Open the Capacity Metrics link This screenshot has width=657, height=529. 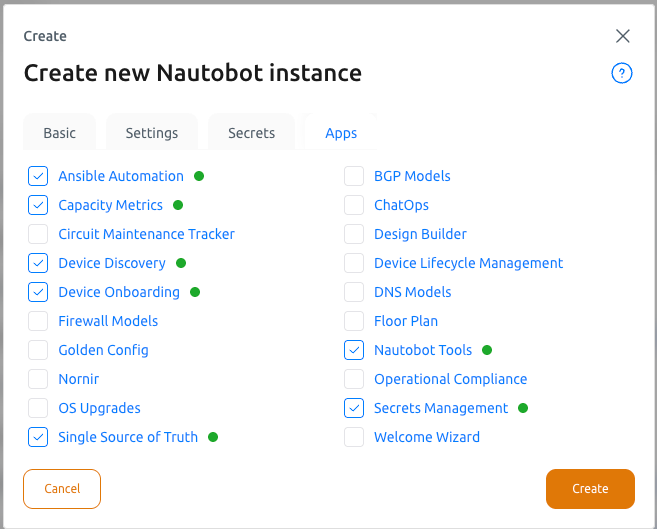pyautogui.click(x=111, y=205)
